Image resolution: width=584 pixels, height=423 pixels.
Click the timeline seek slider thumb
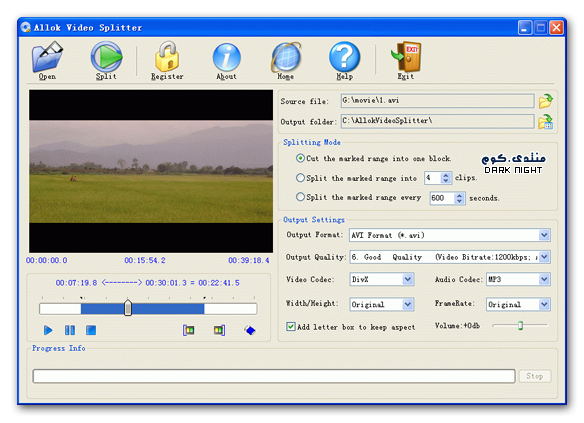point(128,308)
